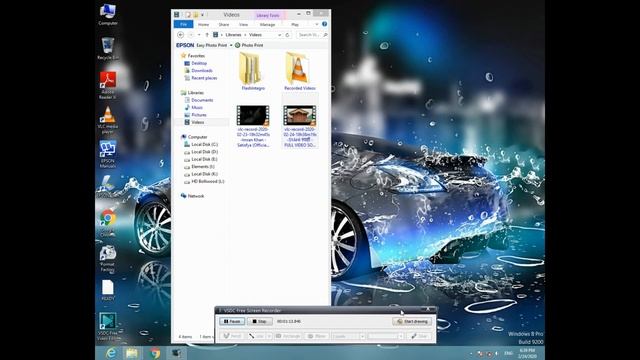Expand the ribbon with the chevron

[x=317, y=24]
